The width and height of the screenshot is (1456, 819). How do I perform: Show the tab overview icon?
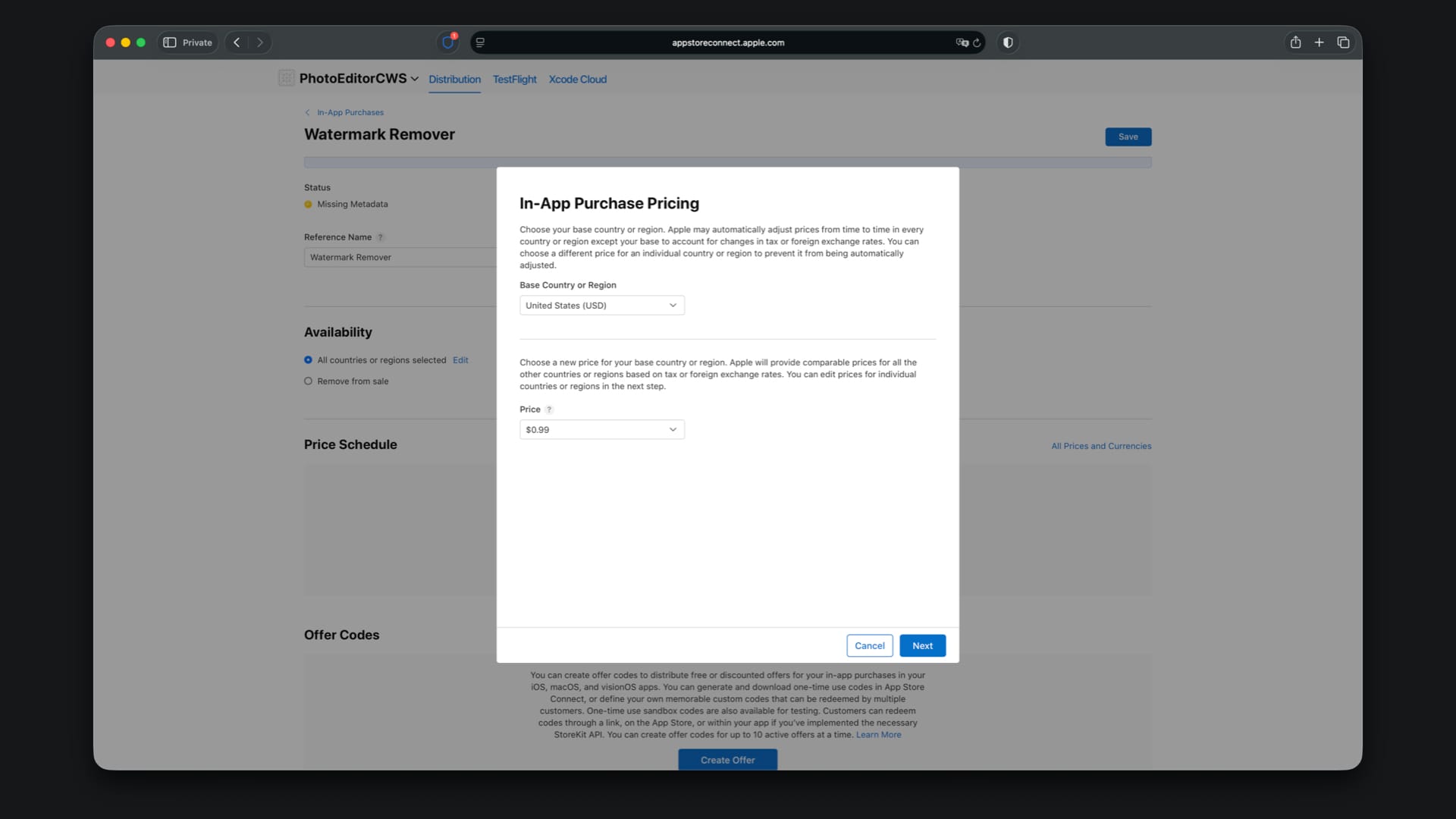(x=1343, y=42)
